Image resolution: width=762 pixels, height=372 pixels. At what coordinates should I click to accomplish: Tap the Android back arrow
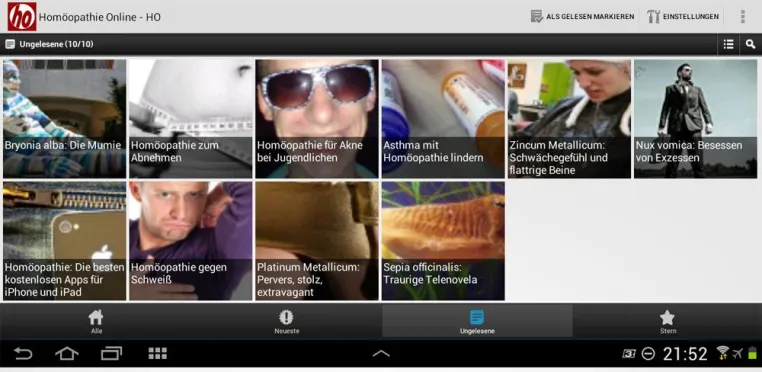(23, 354)
